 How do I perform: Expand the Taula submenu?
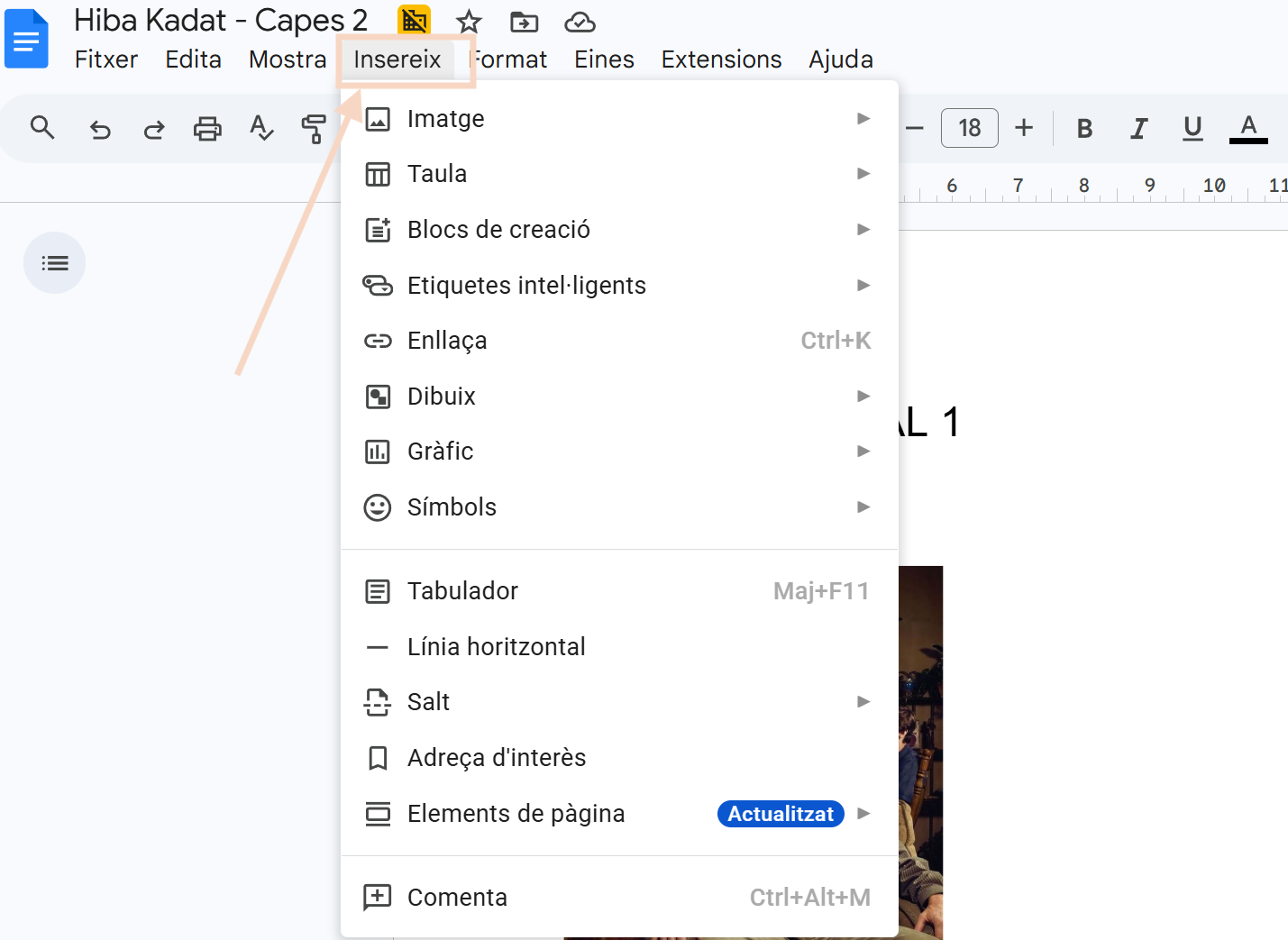click(619, 174)
